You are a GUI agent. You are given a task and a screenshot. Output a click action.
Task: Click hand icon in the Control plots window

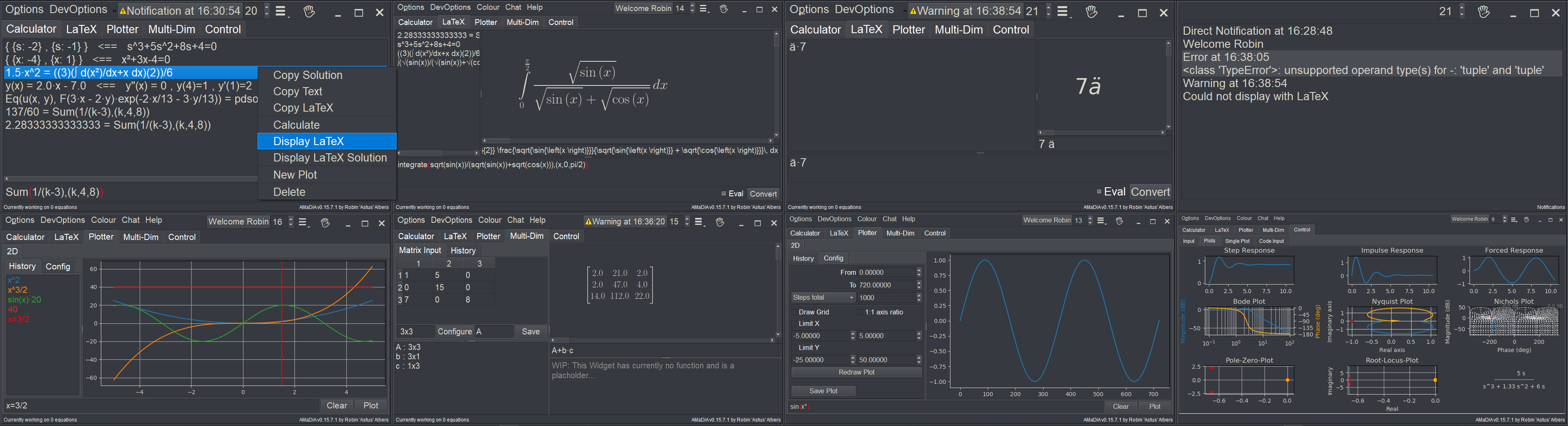click(x=1527, y=220)
